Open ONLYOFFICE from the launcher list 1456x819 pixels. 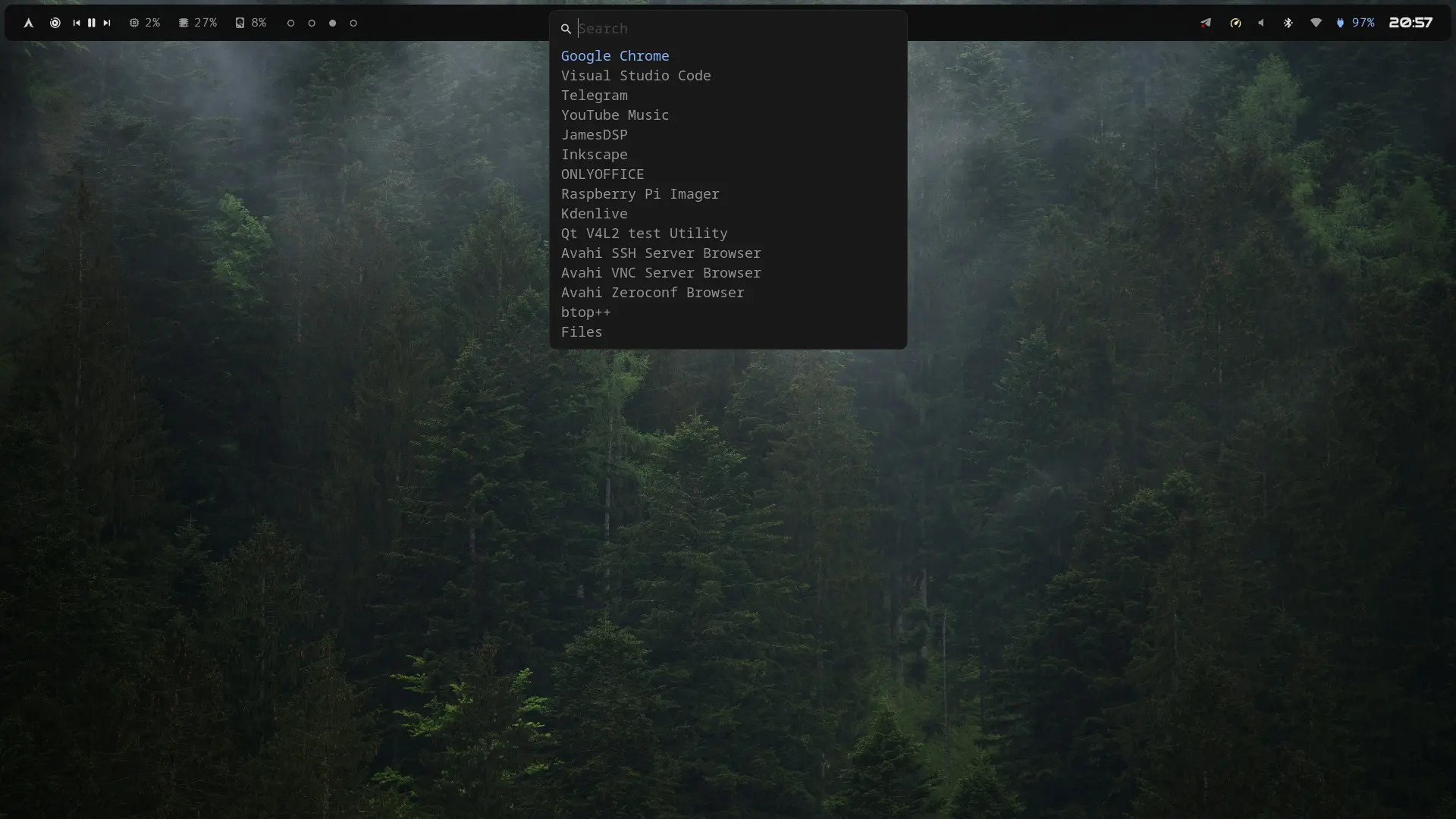(x=728, y=174)
